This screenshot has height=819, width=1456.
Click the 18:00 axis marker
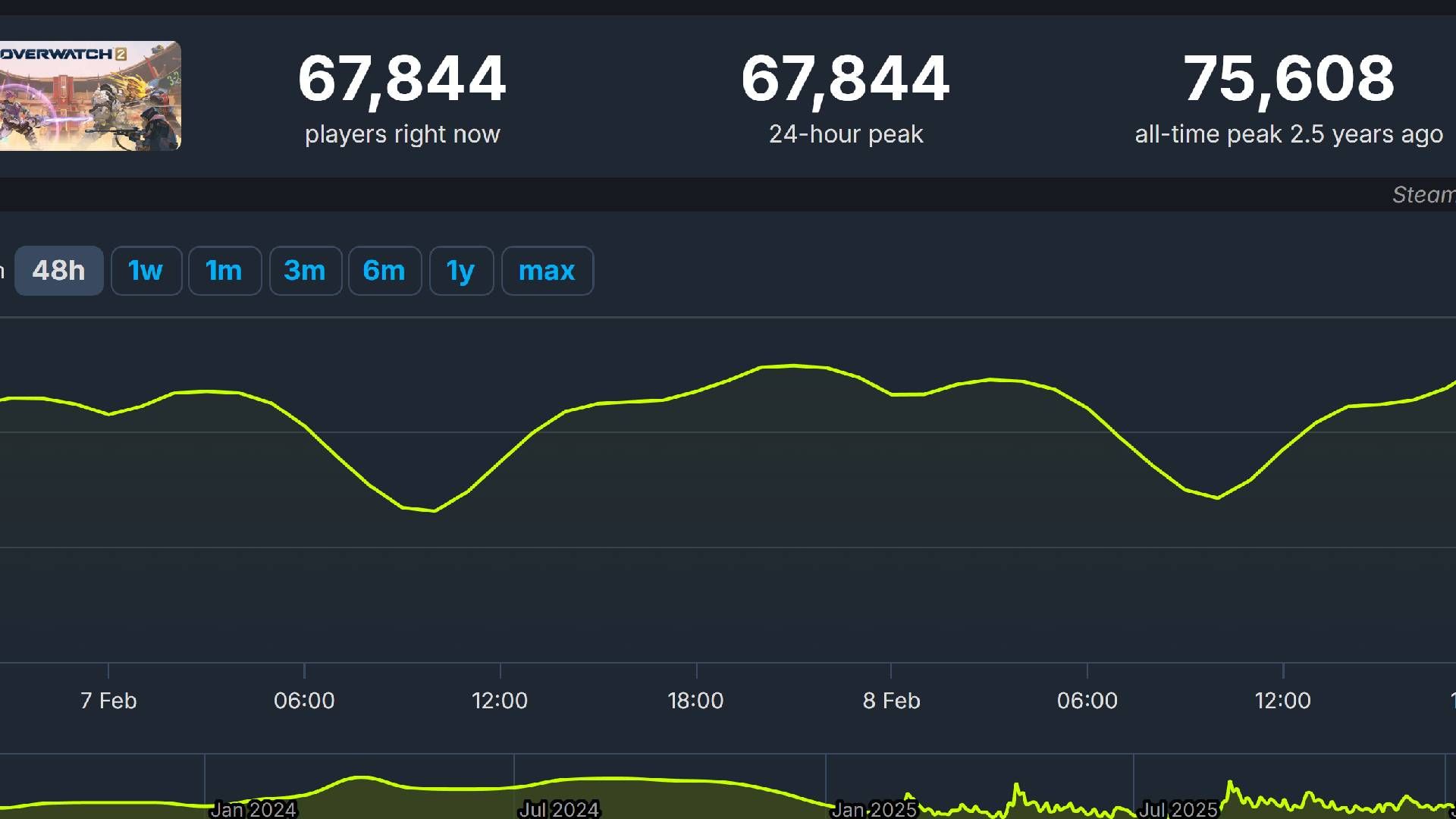tap(695, 700)
